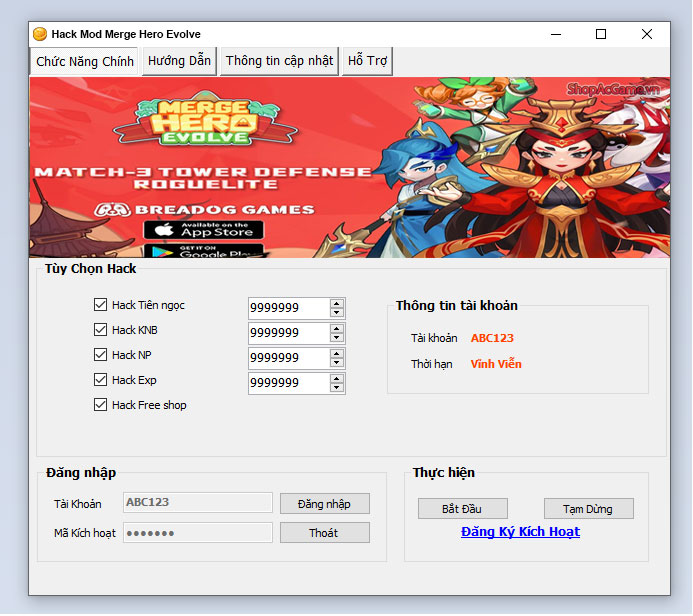Click the Merge Hero Evolve logo
This screenshot has width=693, height=616.
coord(206,119)
